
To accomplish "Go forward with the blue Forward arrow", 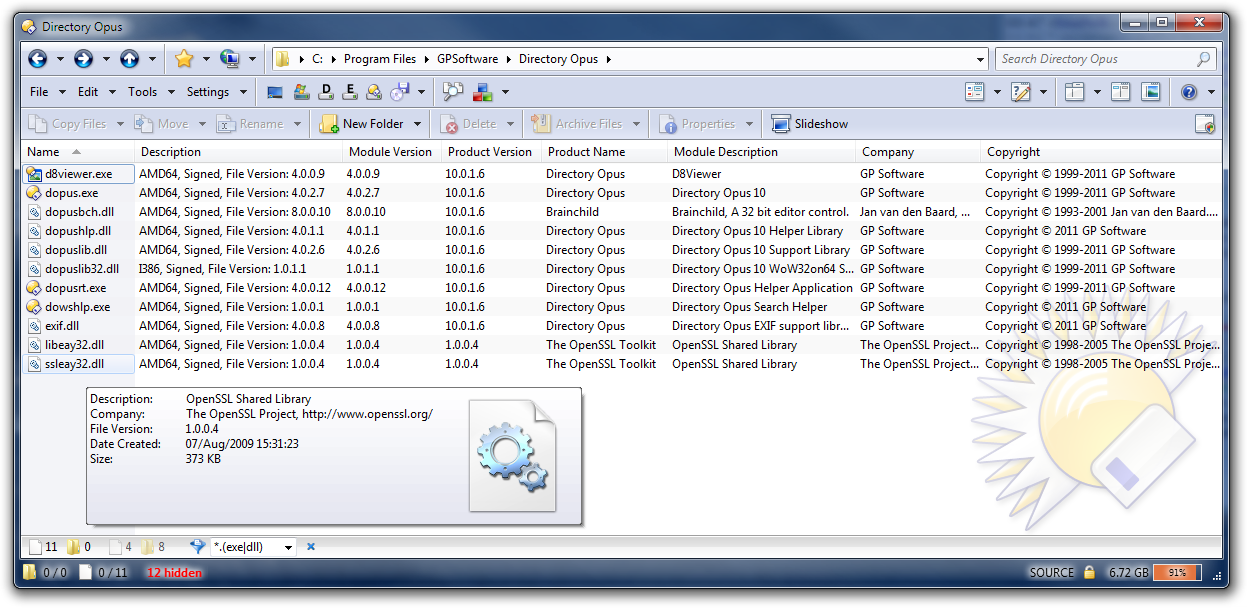I will [84, 59].
